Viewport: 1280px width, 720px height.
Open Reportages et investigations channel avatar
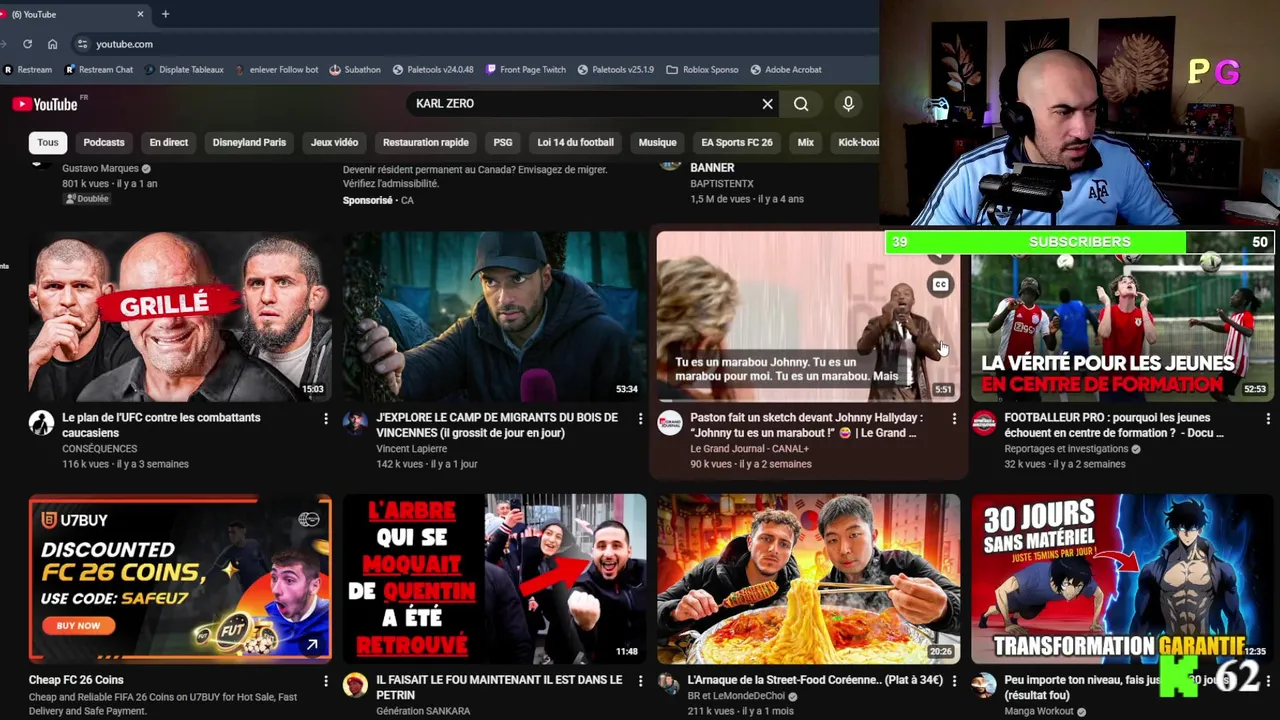[x=984, y=423]
